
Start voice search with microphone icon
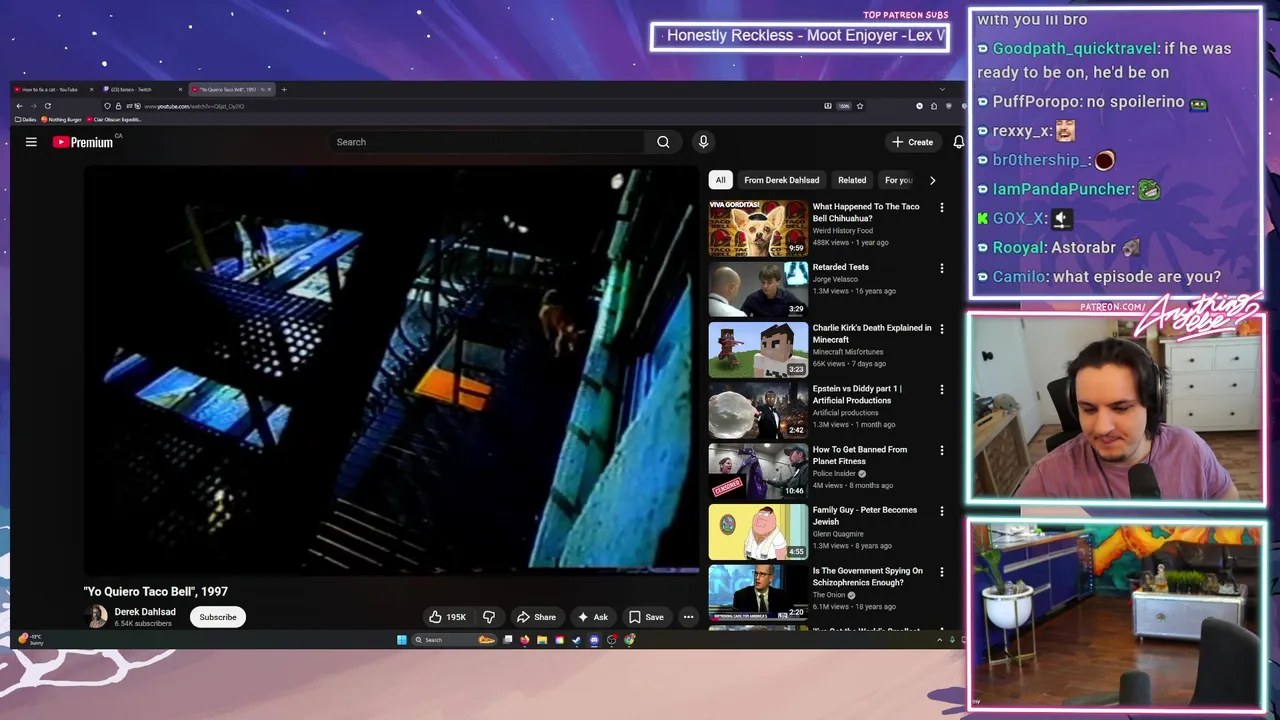tap(703, 142)
